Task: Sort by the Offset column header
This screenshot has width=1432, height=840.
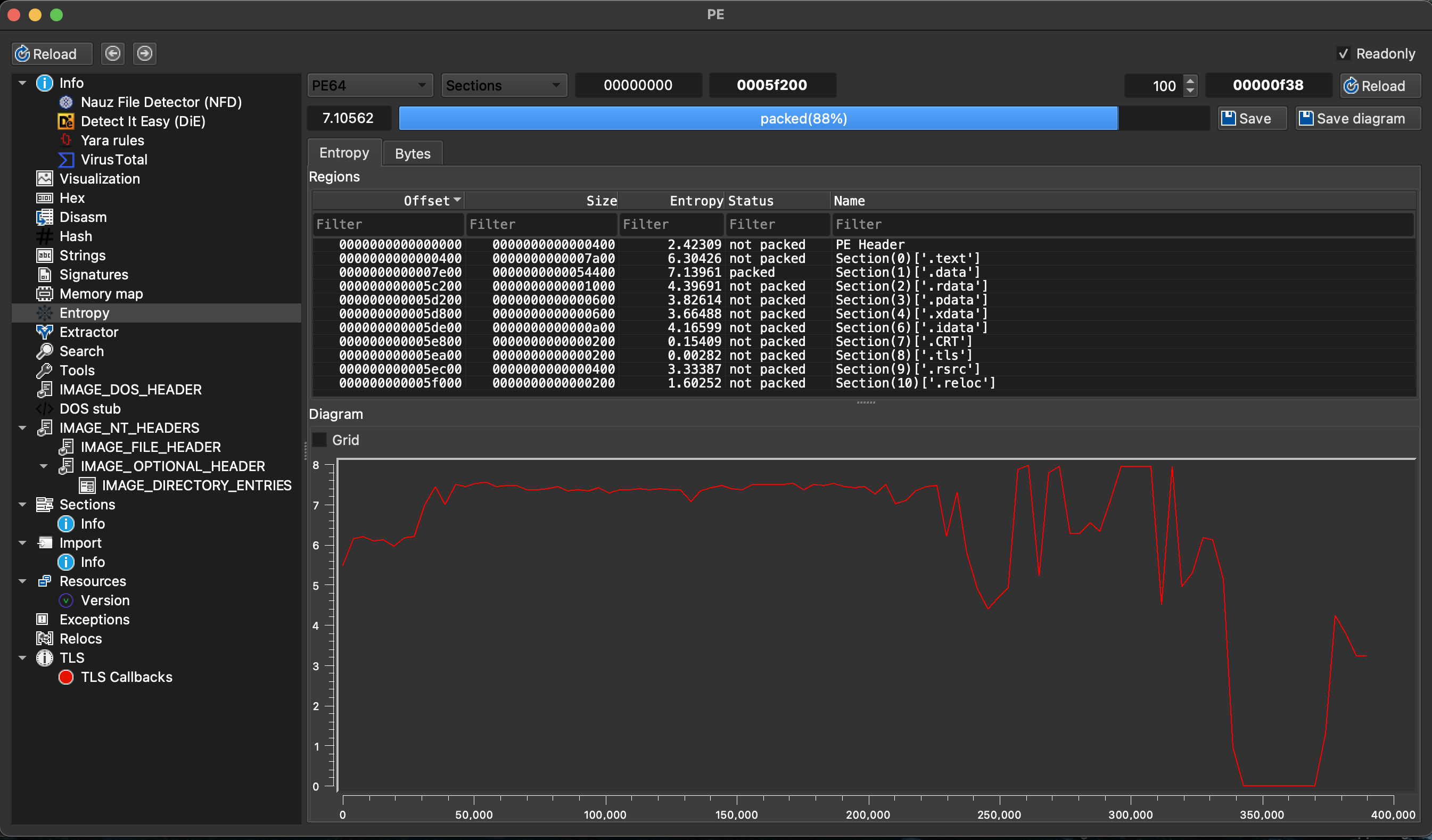Action: point(388,201)
